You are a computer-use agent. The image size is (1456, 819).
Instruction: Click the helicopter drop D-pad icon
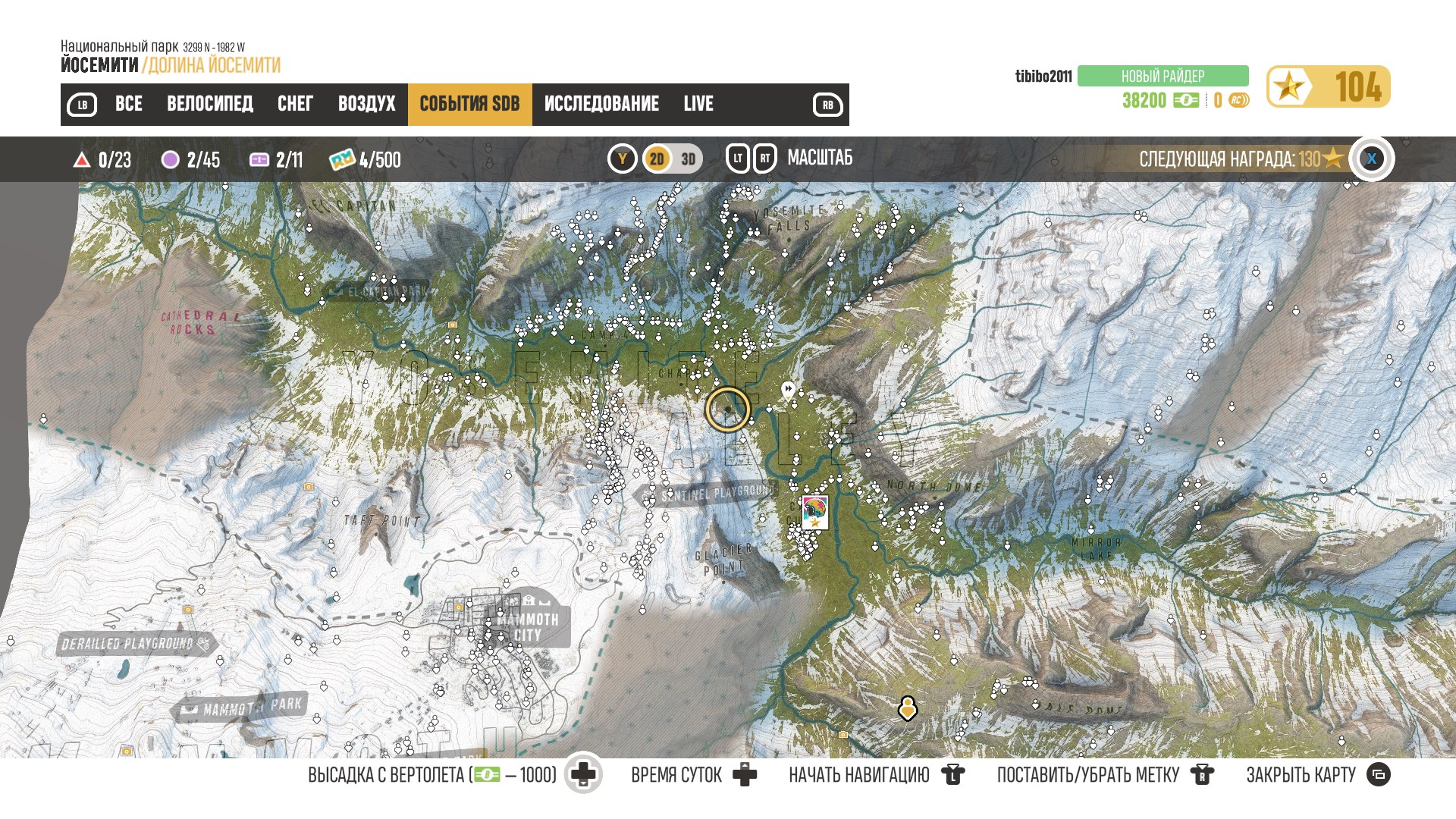pos(583,774)
